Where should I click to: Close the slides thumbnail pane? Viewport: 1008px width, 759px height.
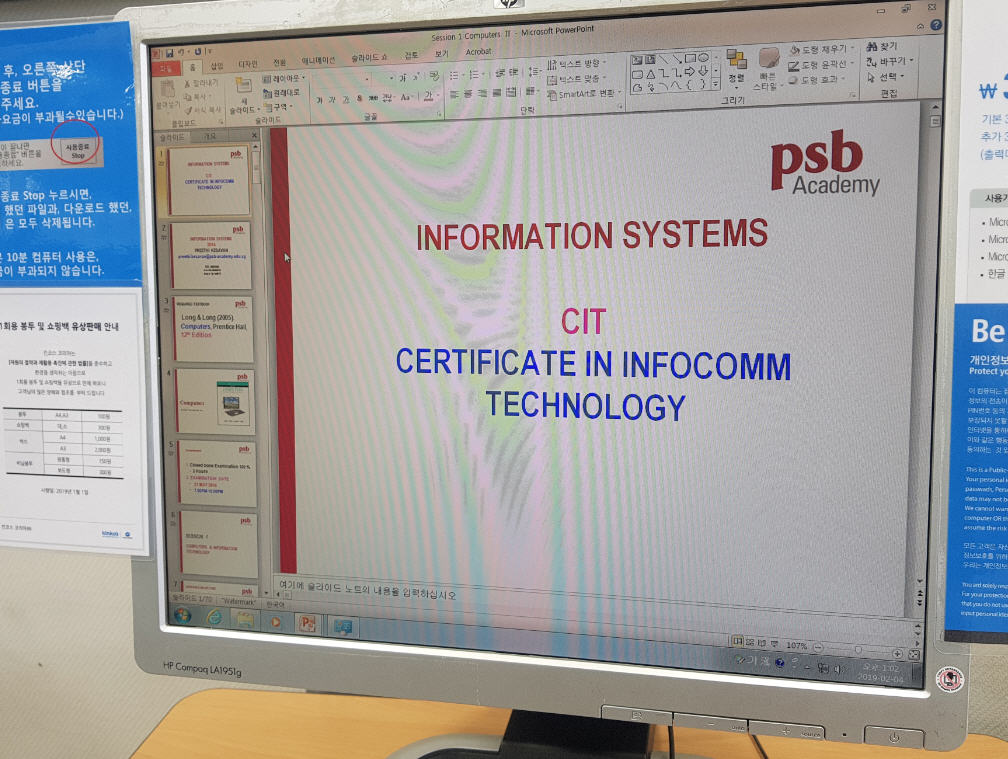point(254,135)
